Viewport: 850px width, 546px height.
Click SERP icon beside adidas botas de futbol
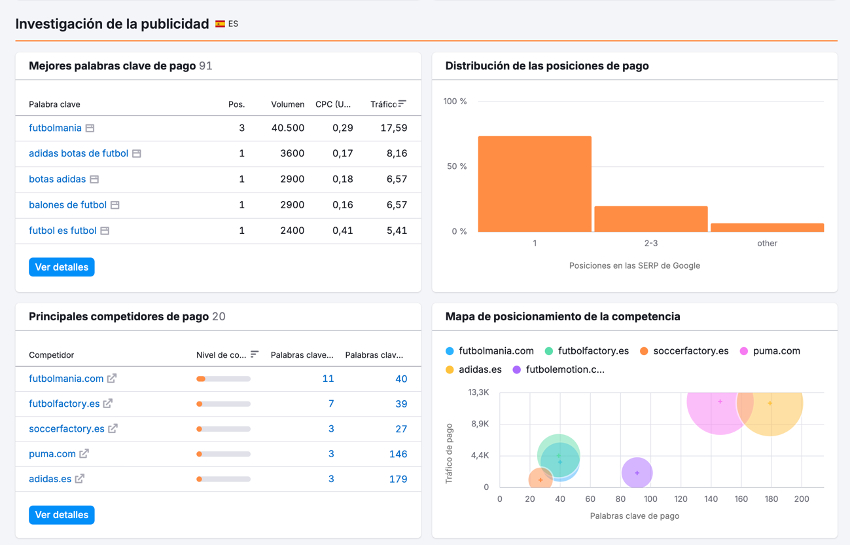(137, 154)
